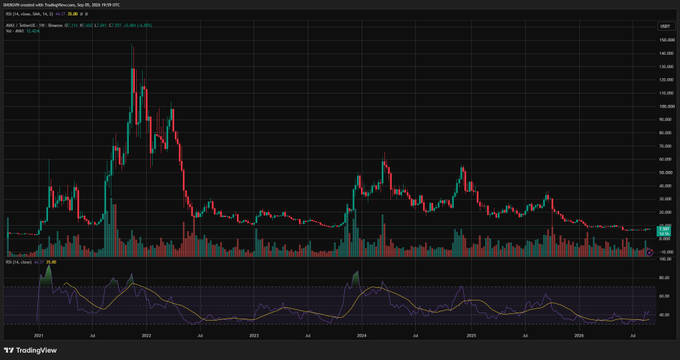Click the green 7.597 current price label on the axis
The height and width of the screenshot is (360, 680).
664,229
